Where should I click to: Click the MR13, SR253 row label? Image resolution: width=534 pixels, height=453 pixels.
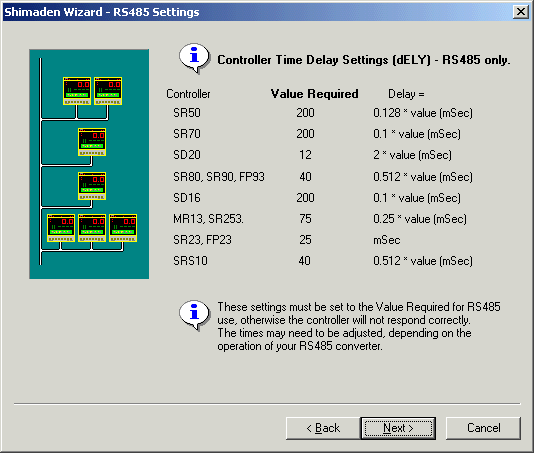(x=208, y=219)
